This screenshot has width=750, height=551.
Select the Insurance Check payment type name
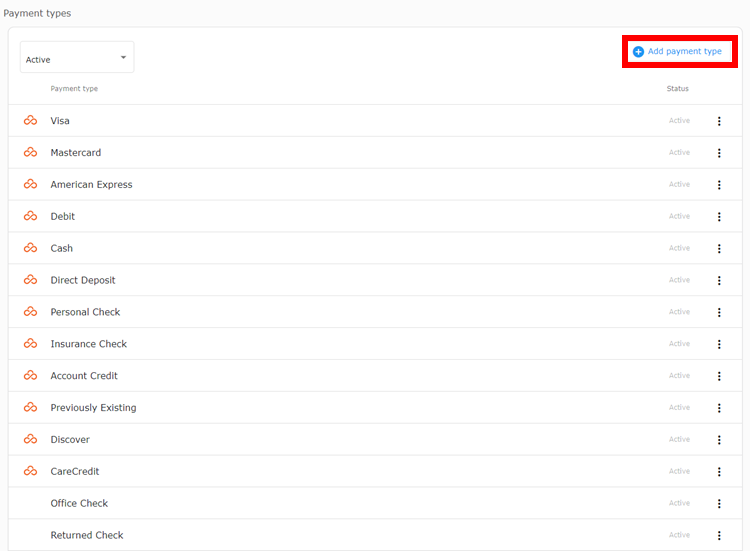(88, 344)
